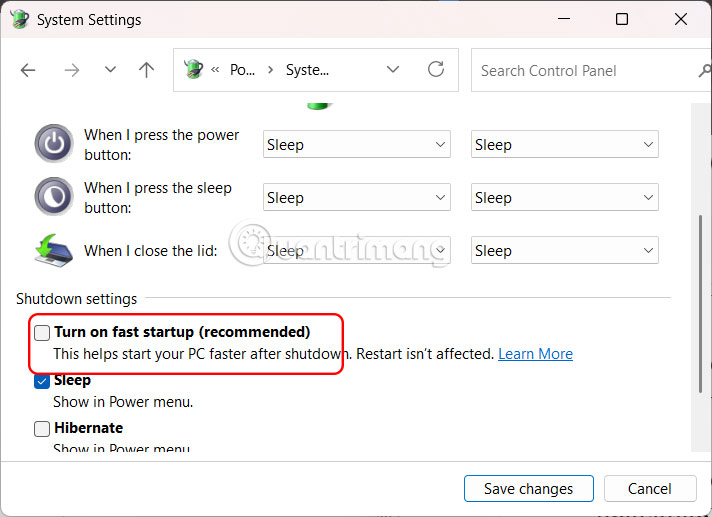Click the Save changes button
This screenshot has height=517, width=712.
tap(528, 489)
